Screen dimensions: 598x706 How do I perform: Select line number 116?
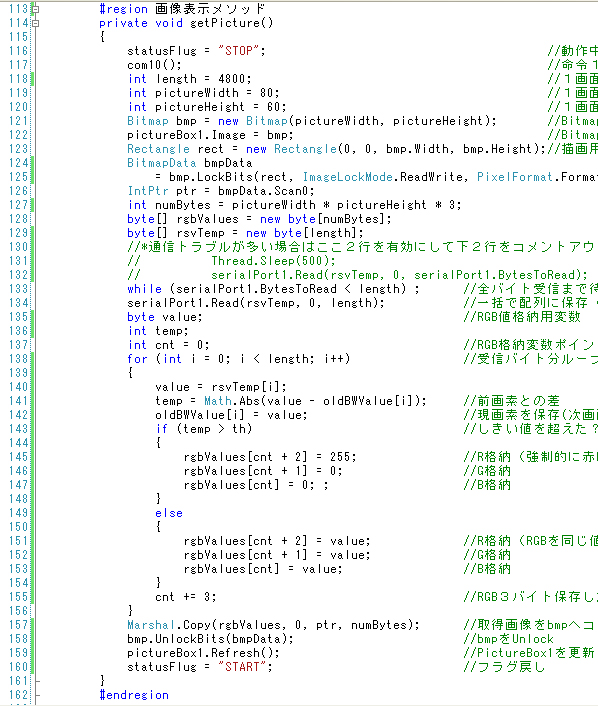(18, 51)
